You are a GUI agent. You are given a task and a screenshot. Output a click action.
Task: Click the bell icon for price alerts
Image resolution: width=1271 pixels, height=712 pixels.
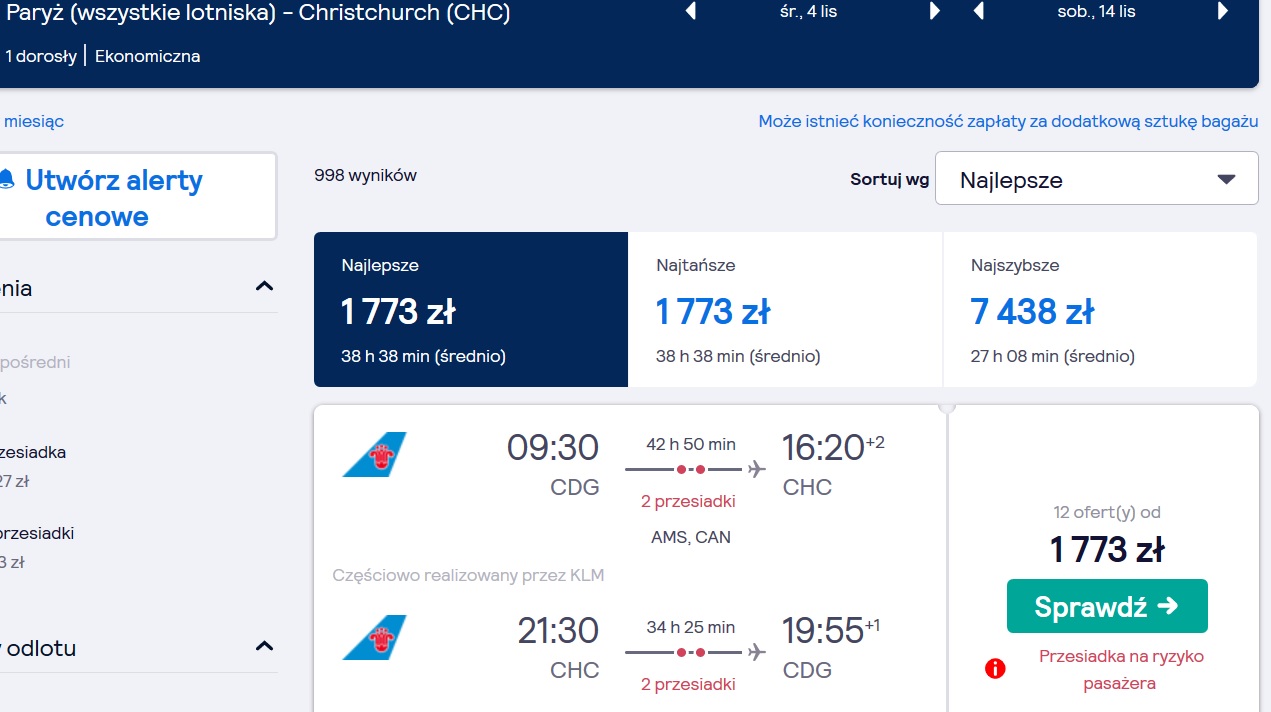7,180
